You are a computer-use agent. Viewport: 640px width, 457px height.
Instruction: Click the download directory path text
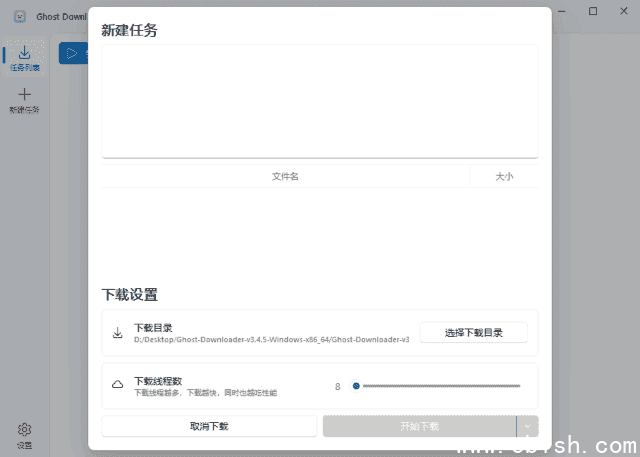point(271,339)
